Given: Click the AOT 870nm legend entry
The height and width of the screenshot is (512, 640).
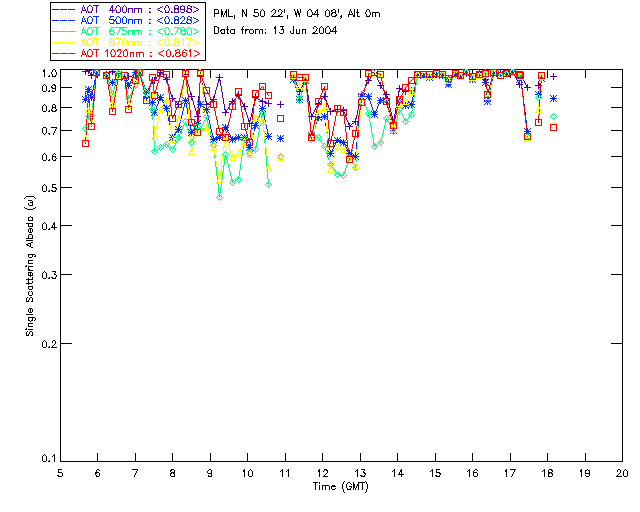Looking at the screenshot, I should [126, 42].
